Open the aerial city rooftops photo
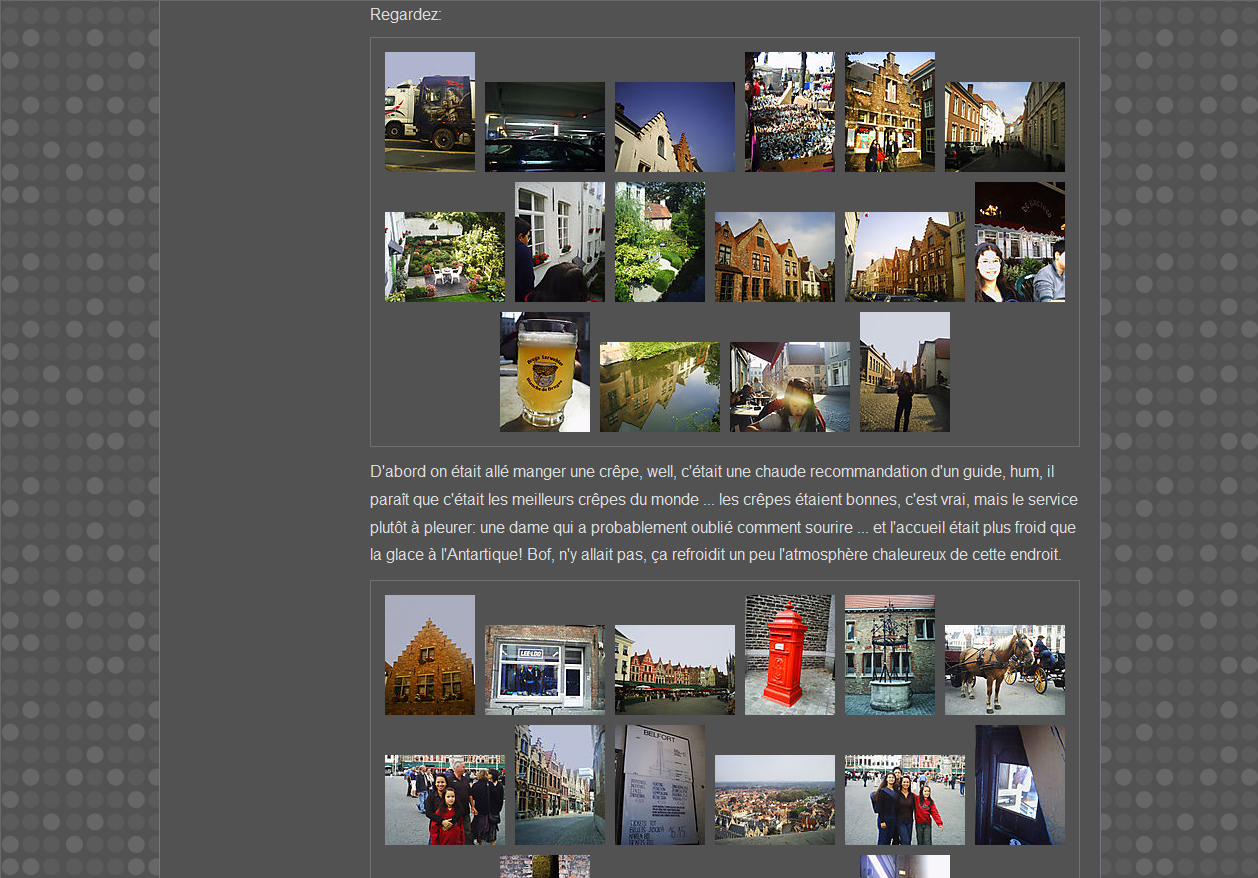The height and width of the screenshot is (878, 1258). 775,800
